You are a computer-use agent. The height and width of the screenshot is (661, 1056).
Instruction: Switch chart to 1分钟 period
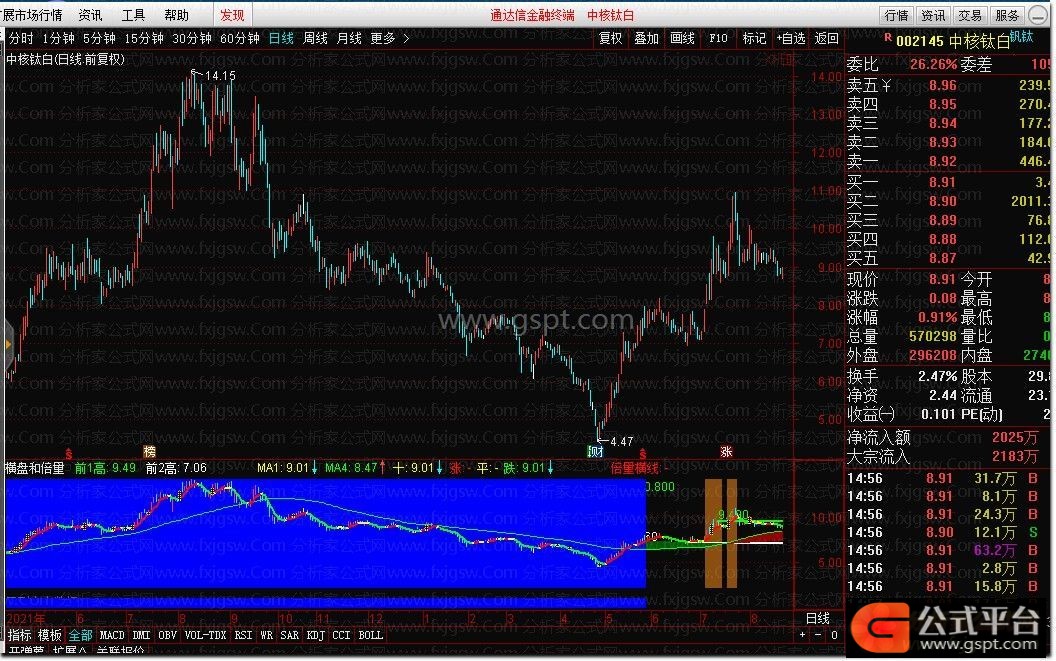point(58,38)
